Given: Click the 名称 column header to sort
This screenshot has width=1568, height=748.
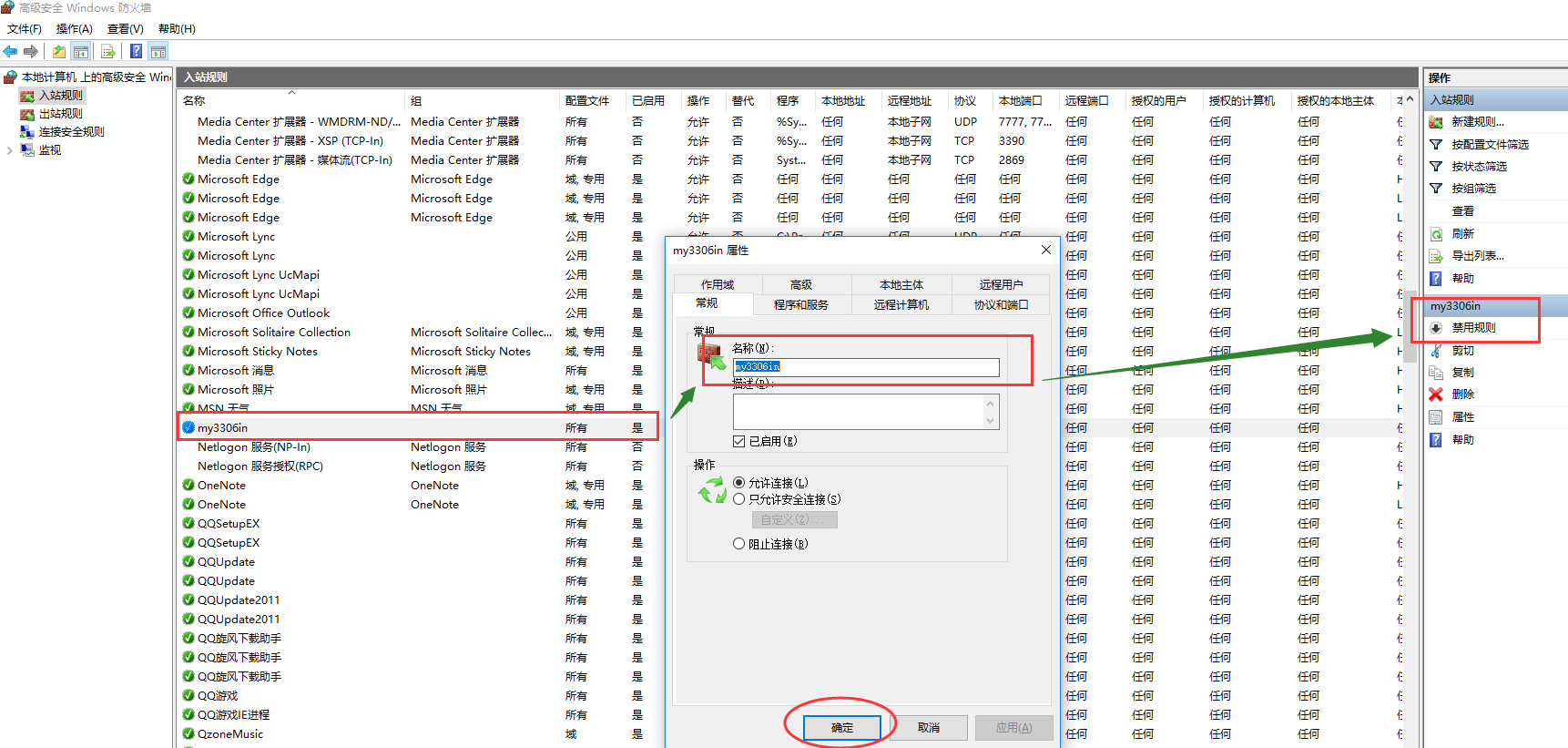Looking at the screenshot, I should (194, 100).
